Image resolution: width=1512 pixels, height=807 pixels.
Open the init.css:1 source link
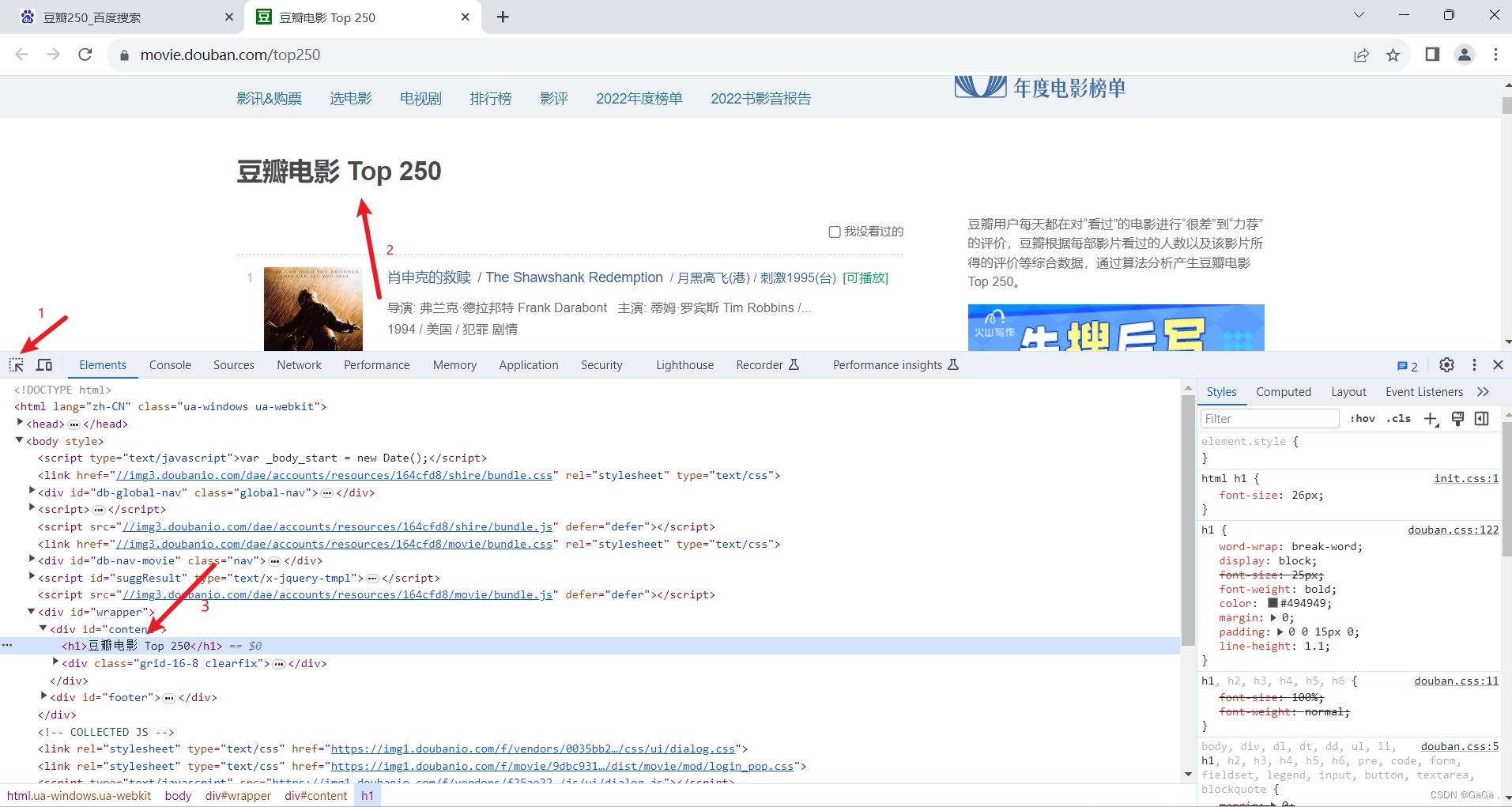click(x=1466, y=478)
